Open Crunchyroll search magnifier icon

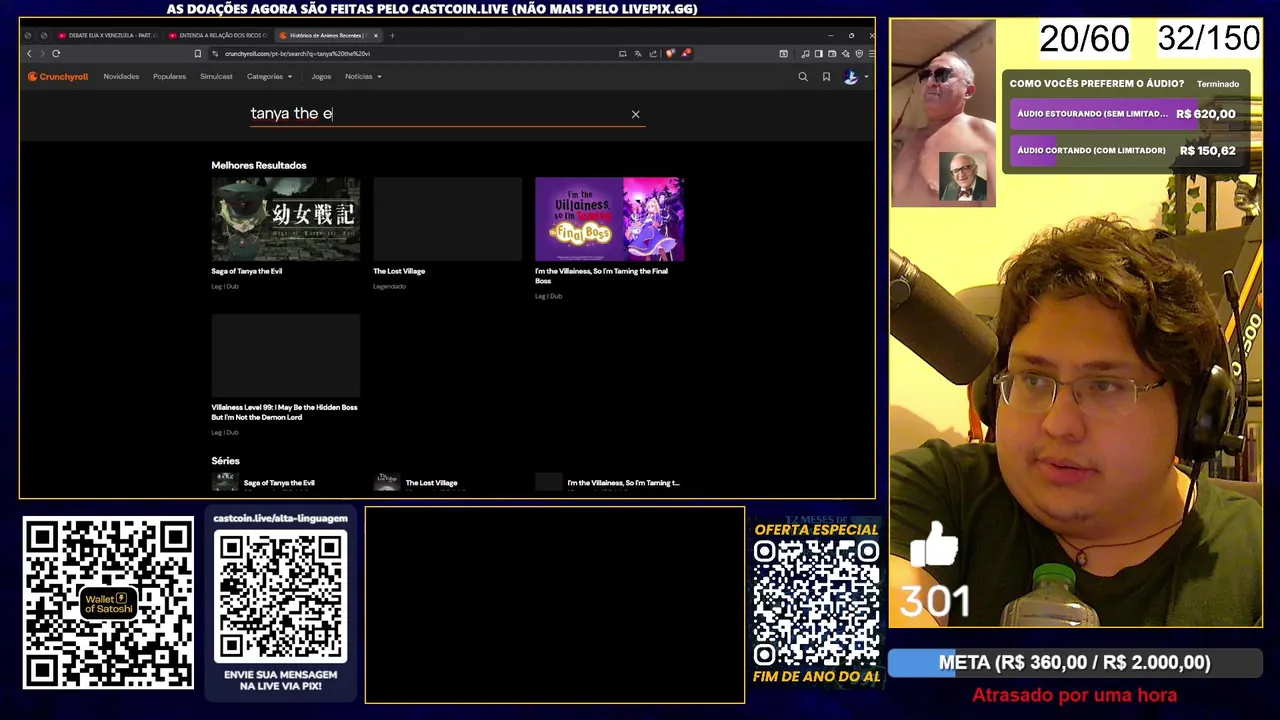tap(802, 76)
